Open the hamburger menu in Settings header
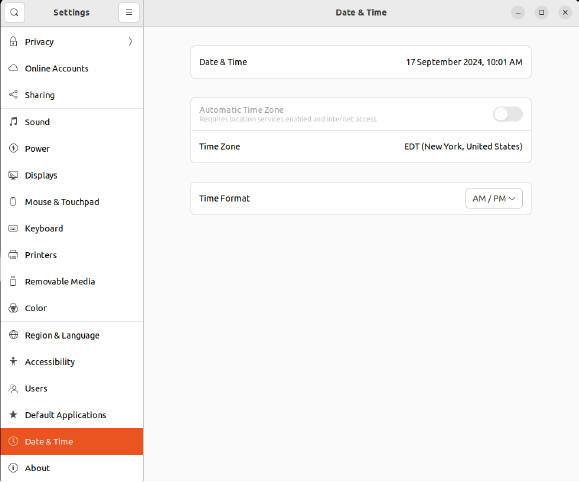Screen dimensions: 579x482 (x=129, y=13)
